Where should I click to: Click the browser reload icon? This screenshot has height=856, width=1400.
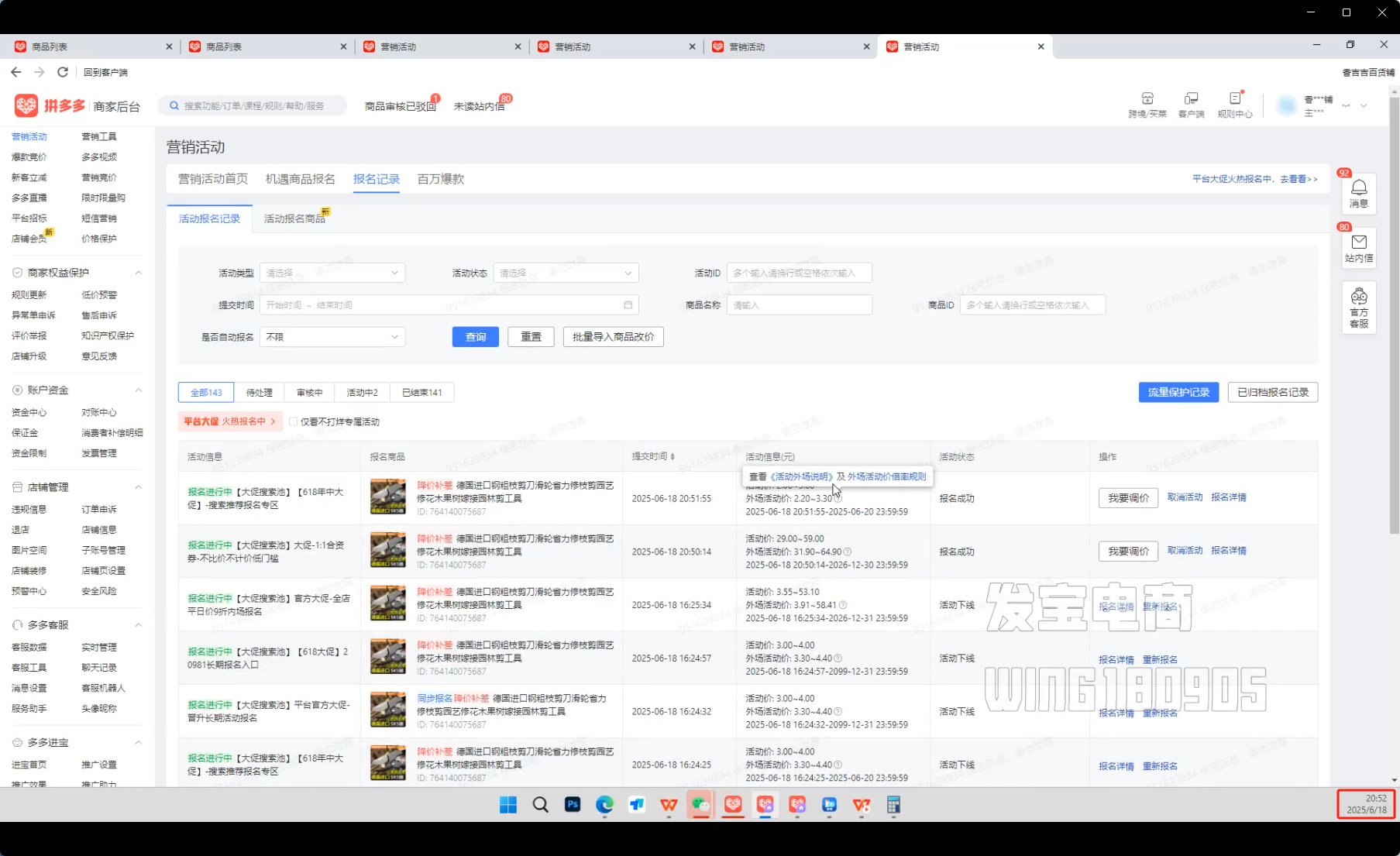63,72
